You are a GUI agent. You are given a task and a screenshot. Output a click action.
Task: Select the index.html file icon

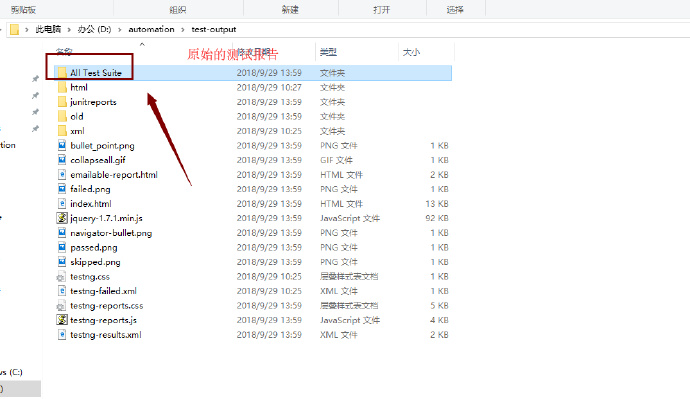(x=62, y=203)
